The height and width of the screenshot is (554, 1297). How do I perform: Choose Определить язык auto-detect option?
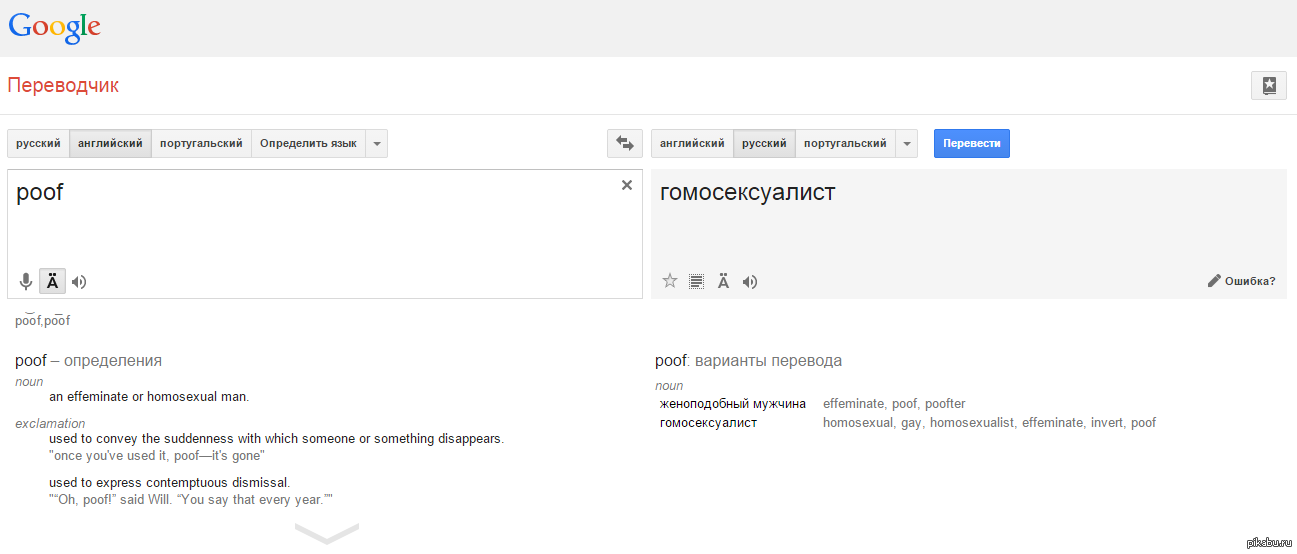(x=308, y=144)
